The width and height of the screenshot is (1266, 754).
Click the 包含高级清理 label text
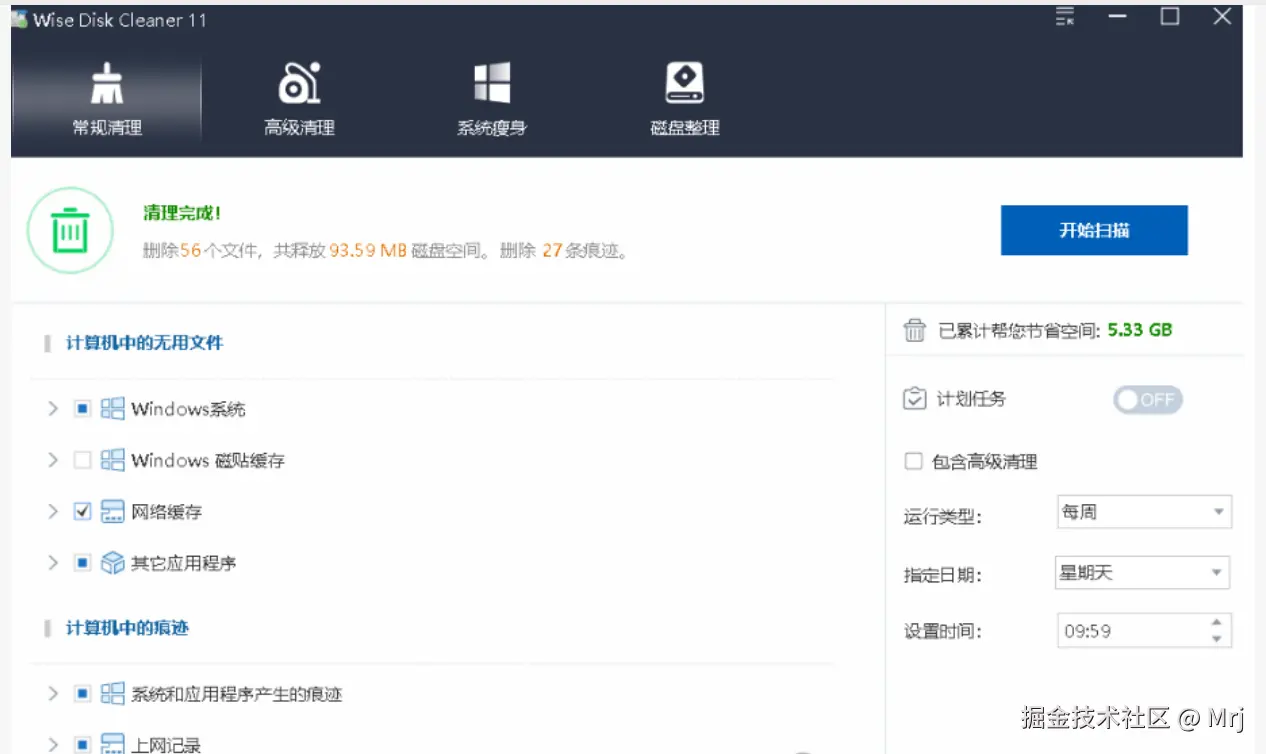pos(985,462)
